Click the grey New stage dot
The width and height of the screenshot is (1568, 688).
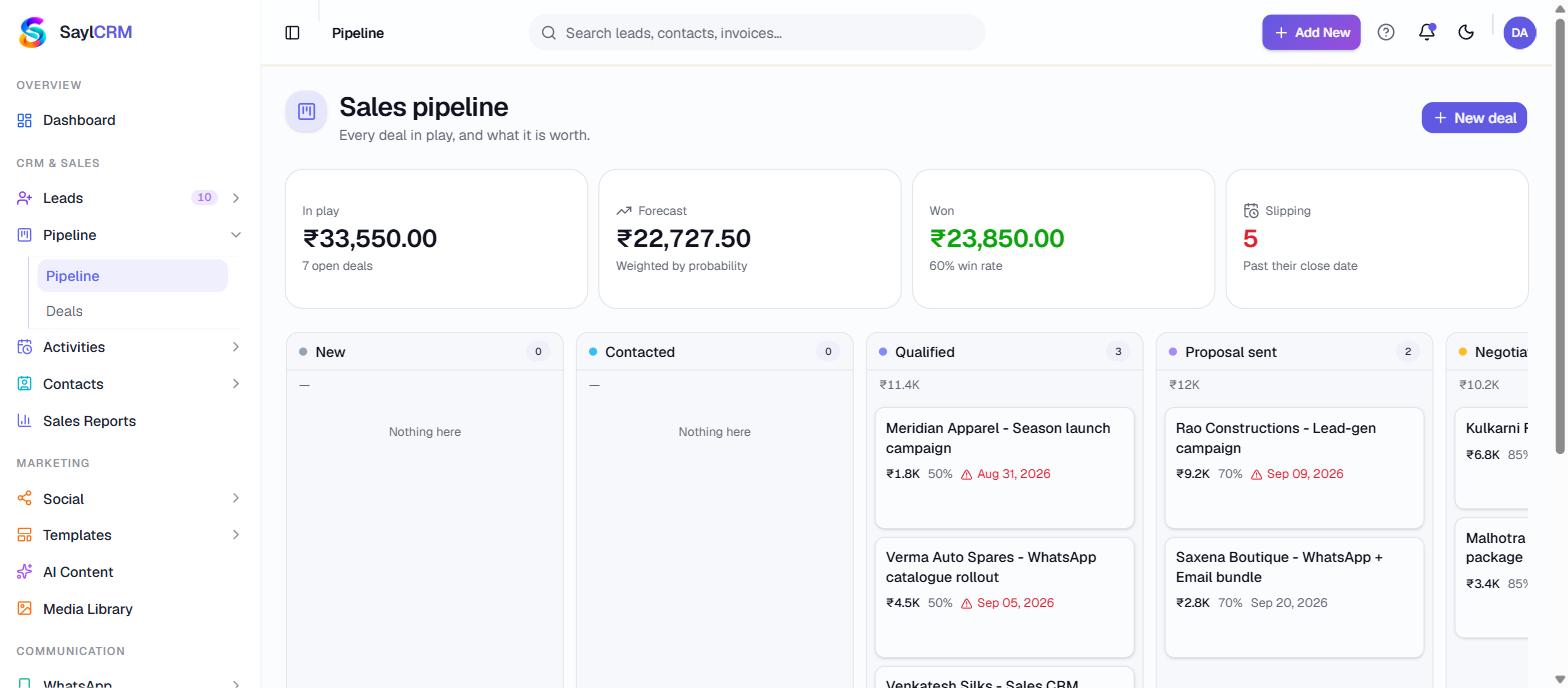click(x=303, y=352)
